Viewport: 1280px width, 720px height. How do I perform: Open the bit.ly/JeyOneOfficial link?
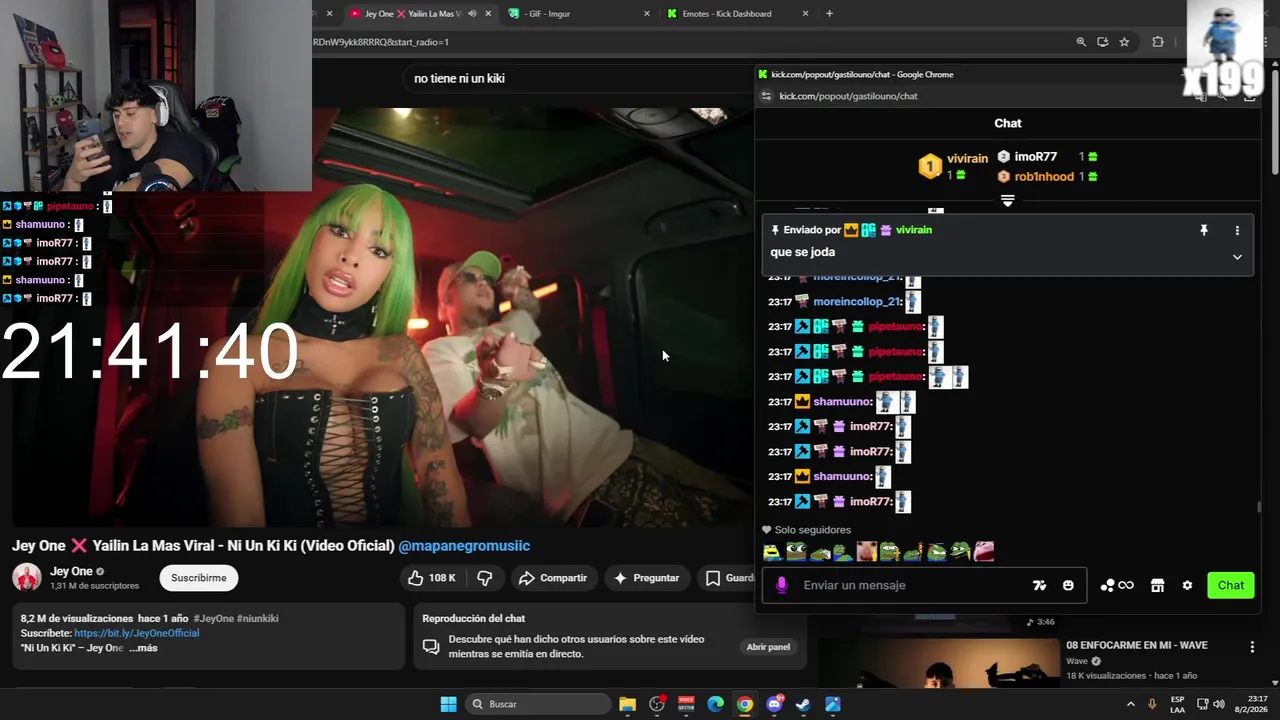136,633
